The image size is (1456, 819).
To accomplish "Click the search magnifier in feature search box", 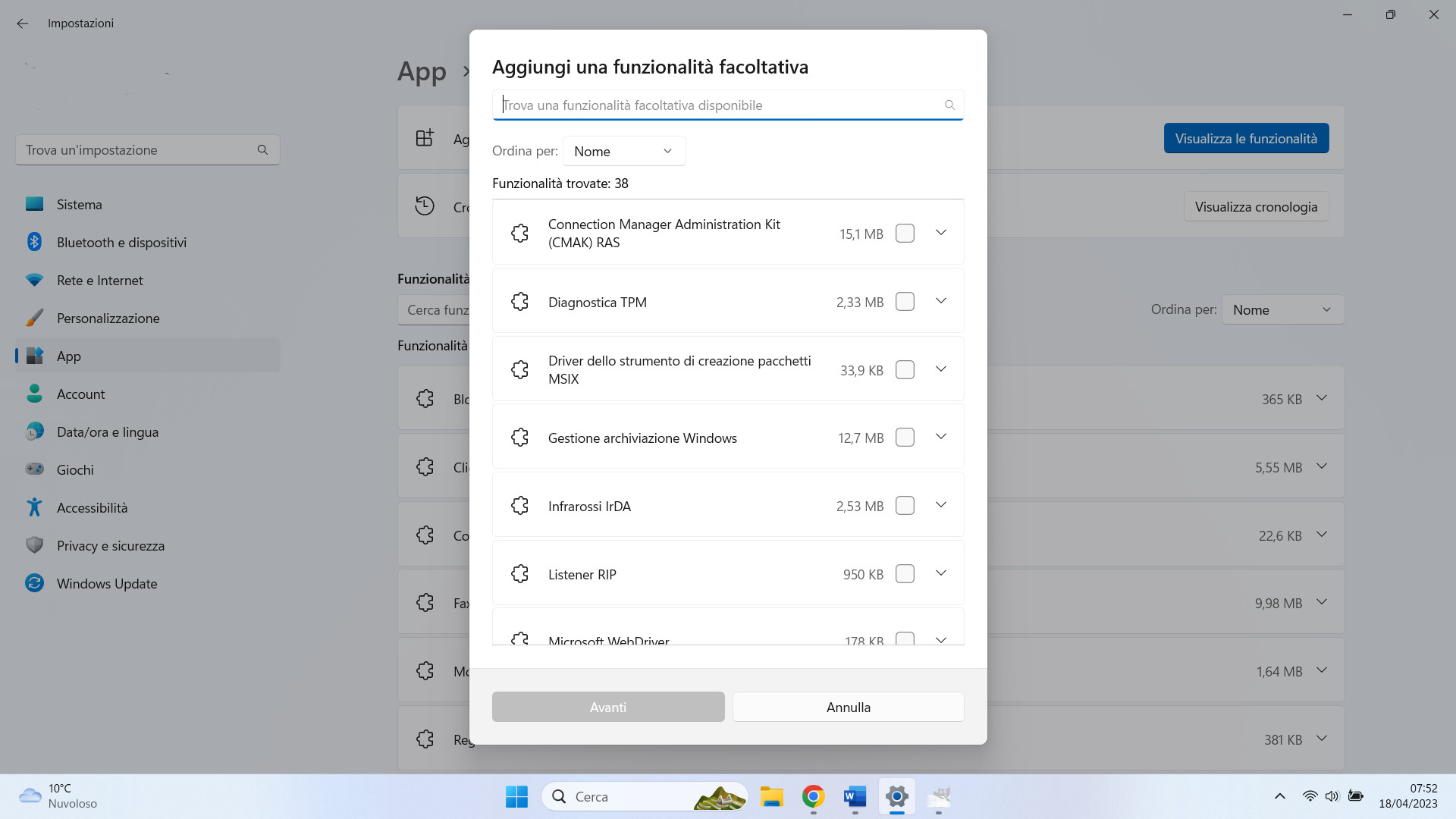I will (949, 105).
